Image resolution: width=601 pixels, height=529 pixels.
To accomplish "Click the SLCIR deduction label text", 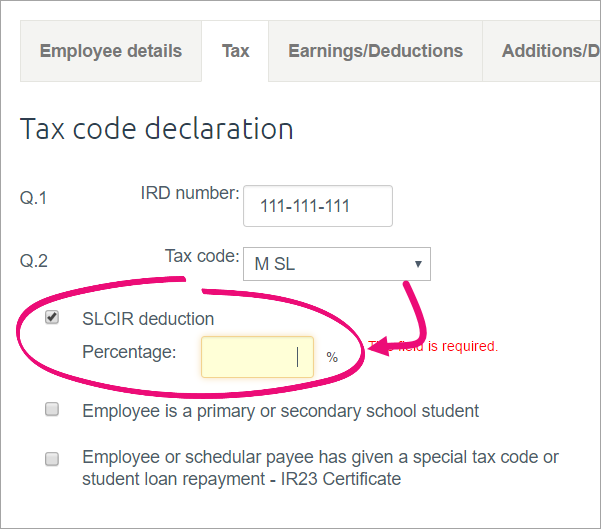I will pos(148,319).
